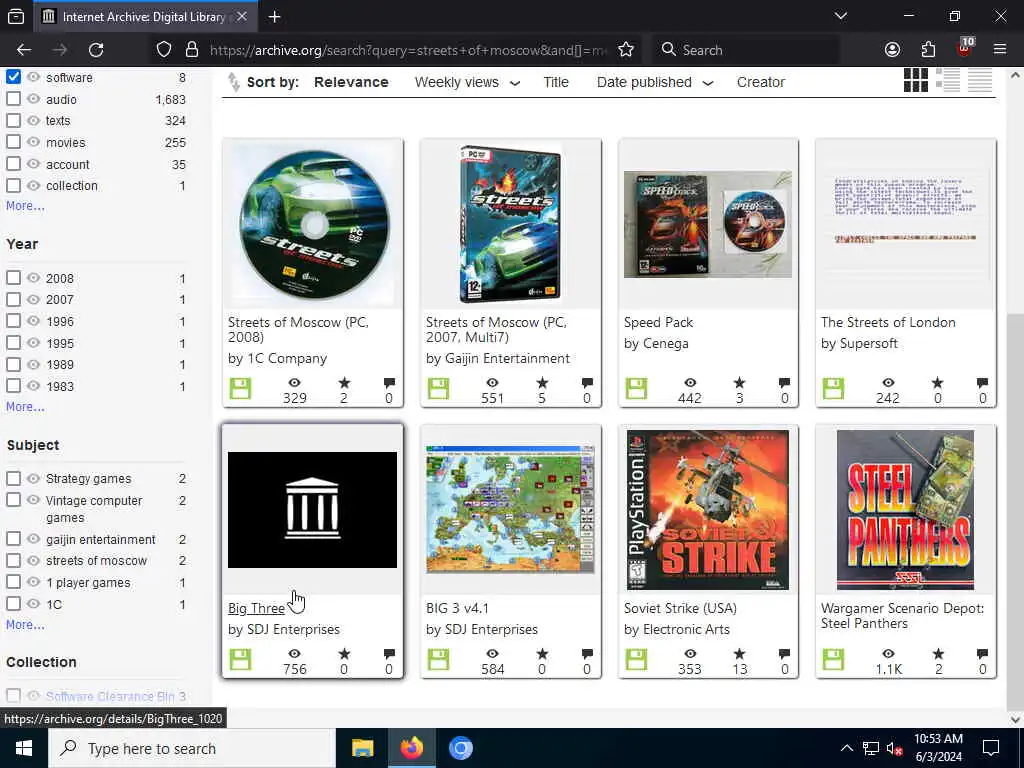Open Windows Start menu
The width and height of the screenshot is (1024, 768).
24,748
